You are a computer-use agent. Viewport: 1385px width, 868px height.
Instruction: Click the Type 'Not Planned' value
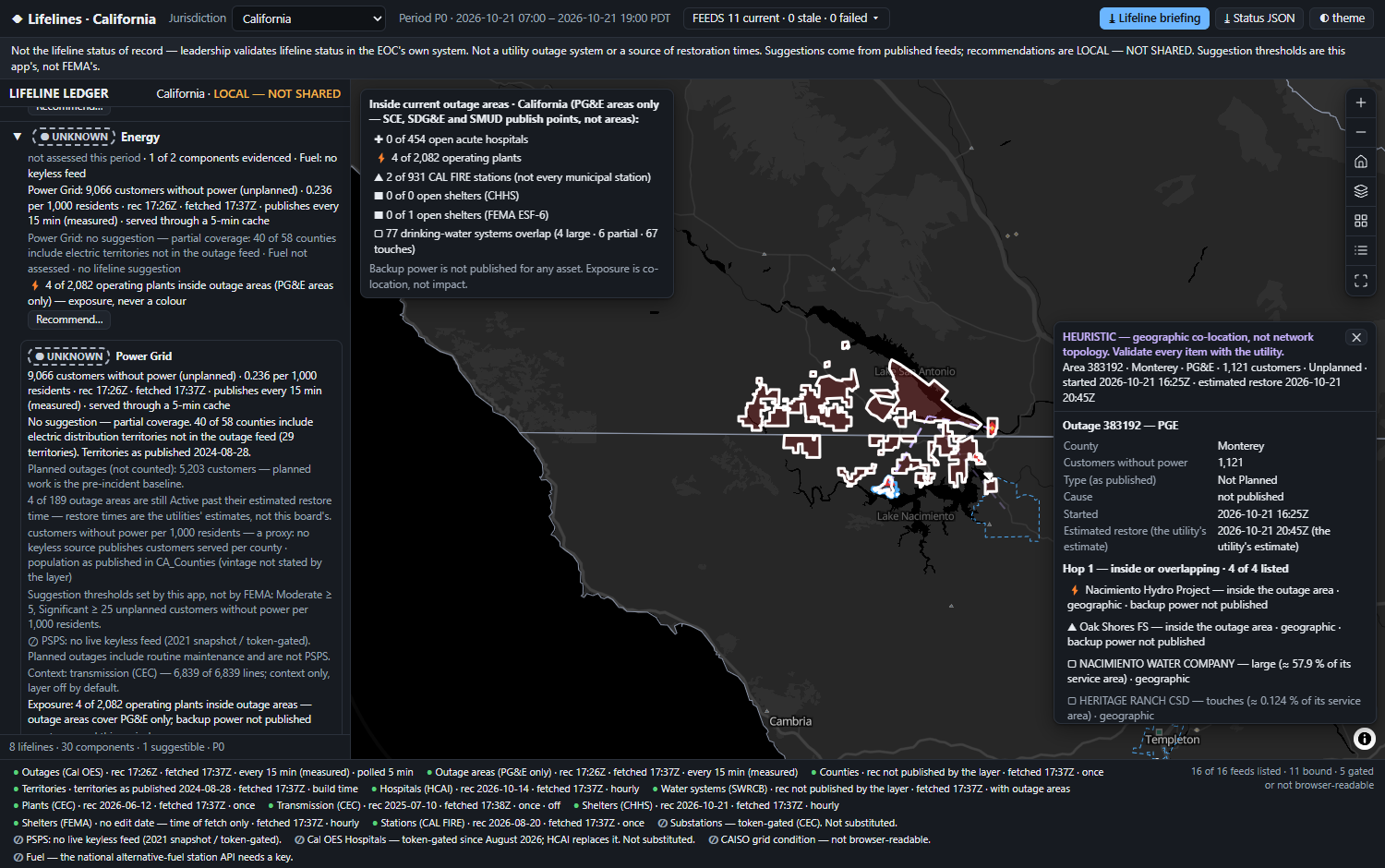[1247, 480]
